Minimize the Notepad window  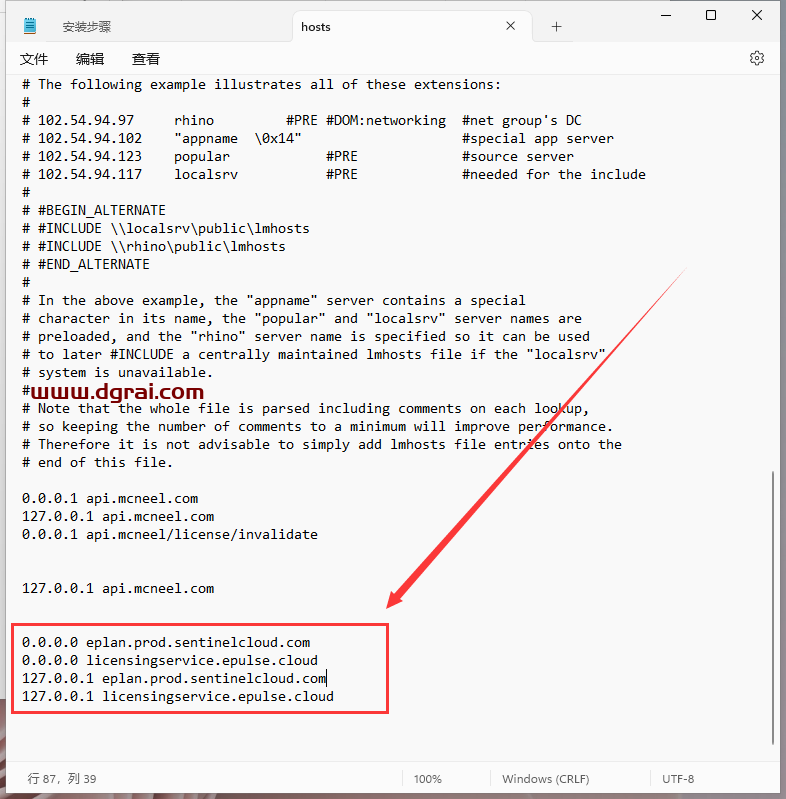[666, 15]
